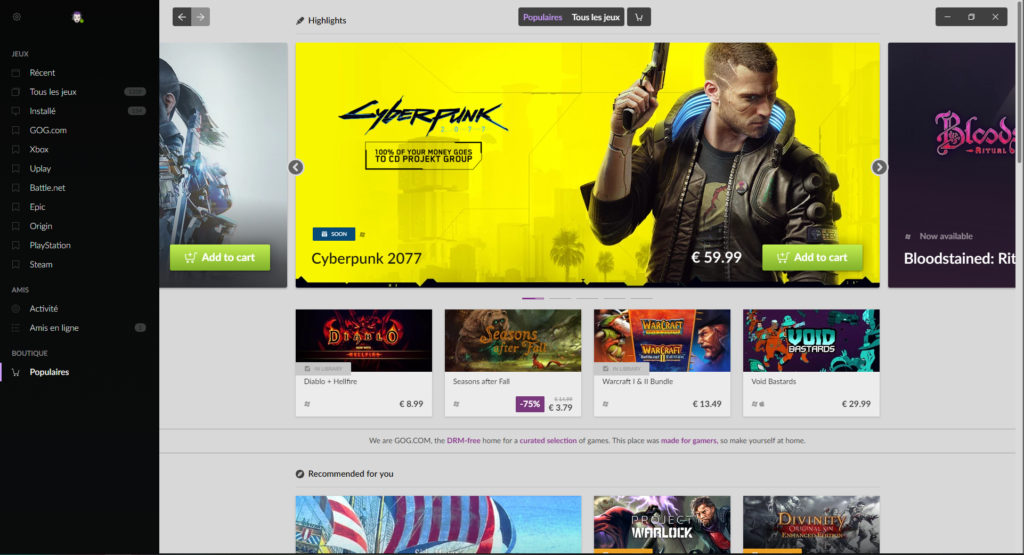Switch to the Populaires tab at top
This screenshot has width=1024, height=555.
point(542,17)
